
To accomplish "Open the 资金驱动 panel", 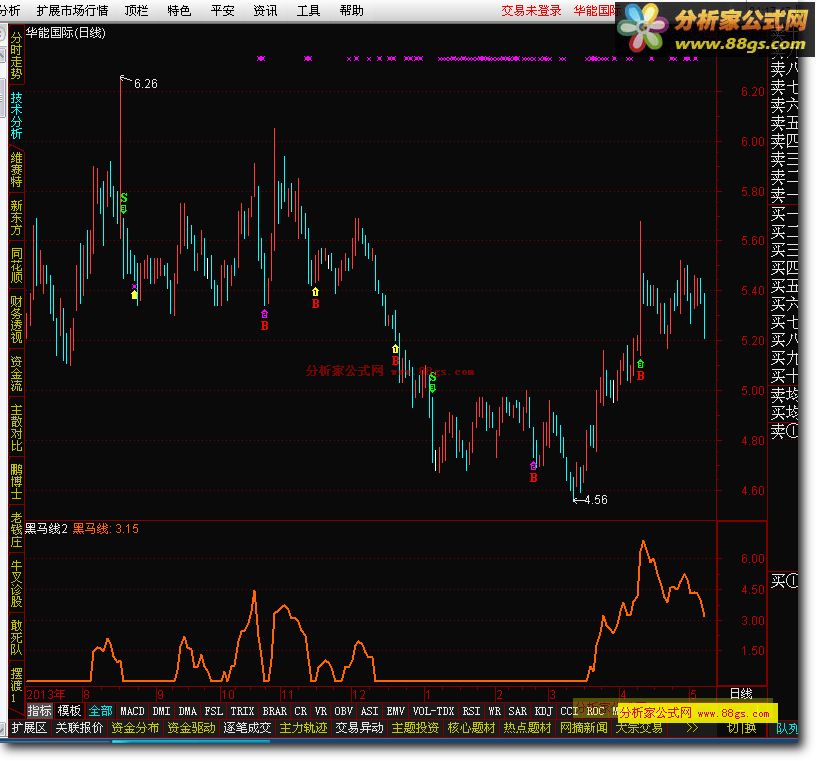I will pyautogui.click(x=191, y=728).
